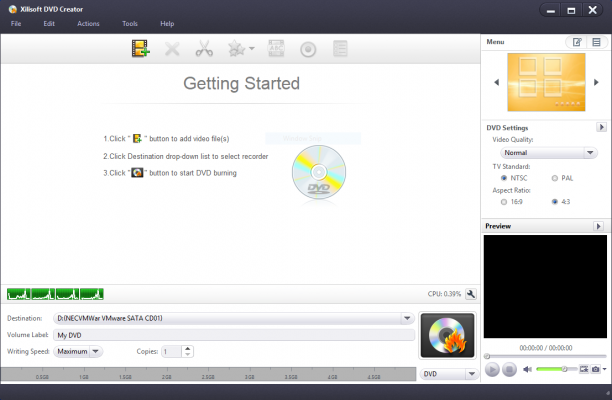Close the Xilisoft DVD Creator window

(x=592, y=10)
